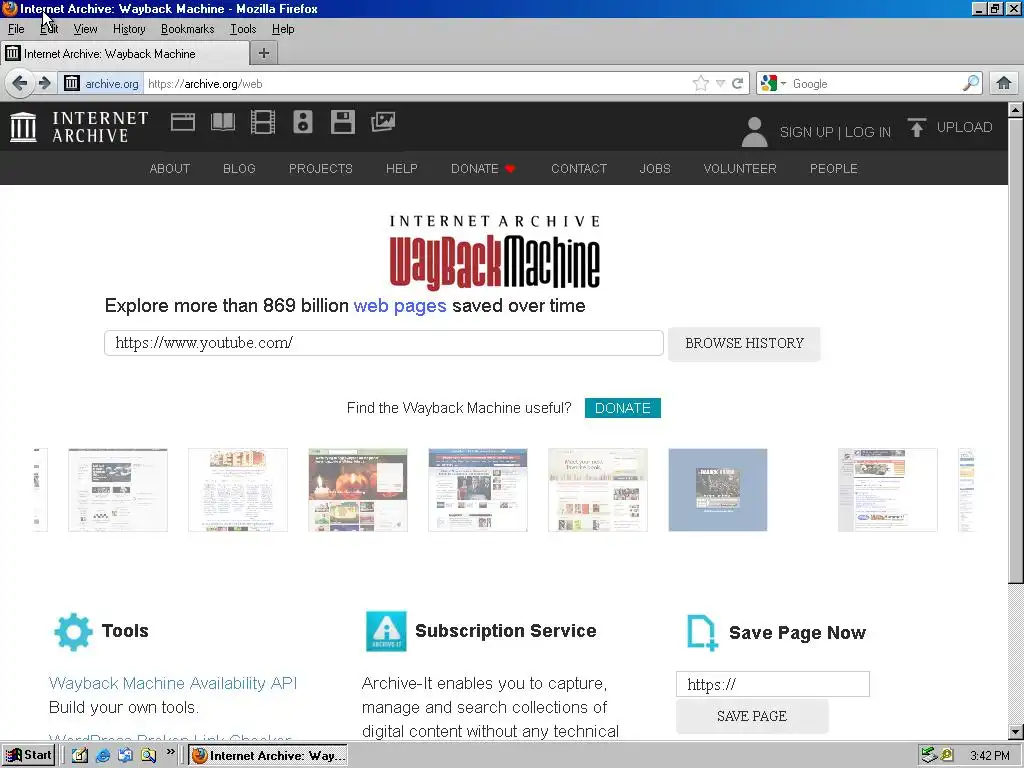Open Wayback Machine Availability API link
Screen dimensions: 1024x768
tap(173, 683)
